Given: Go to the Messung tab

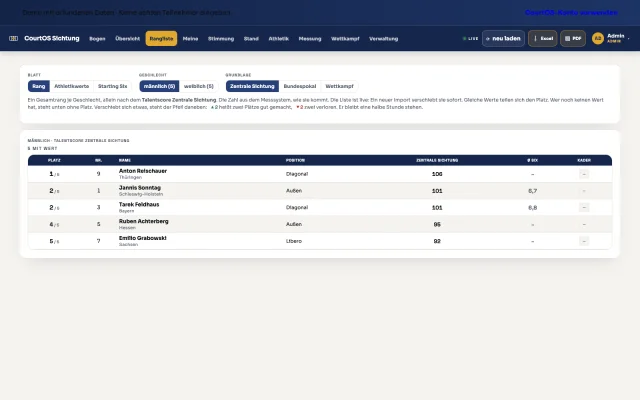Looking at the screenshot, I should click(310, 39).
